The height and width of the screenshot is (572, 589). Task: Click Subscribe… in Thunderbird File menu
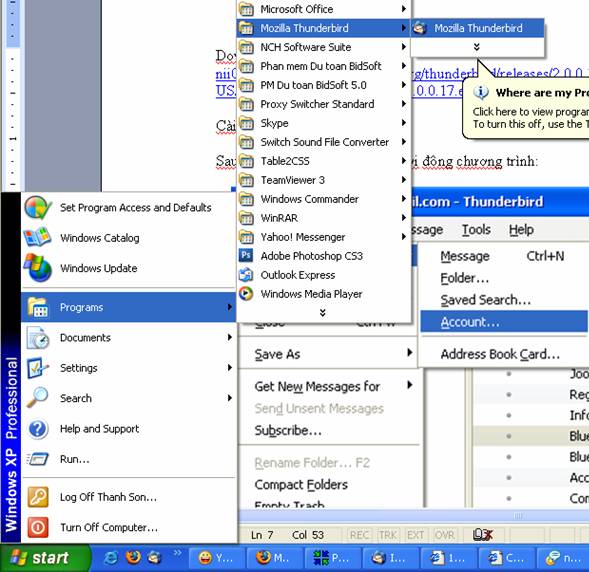pos(288,430)
